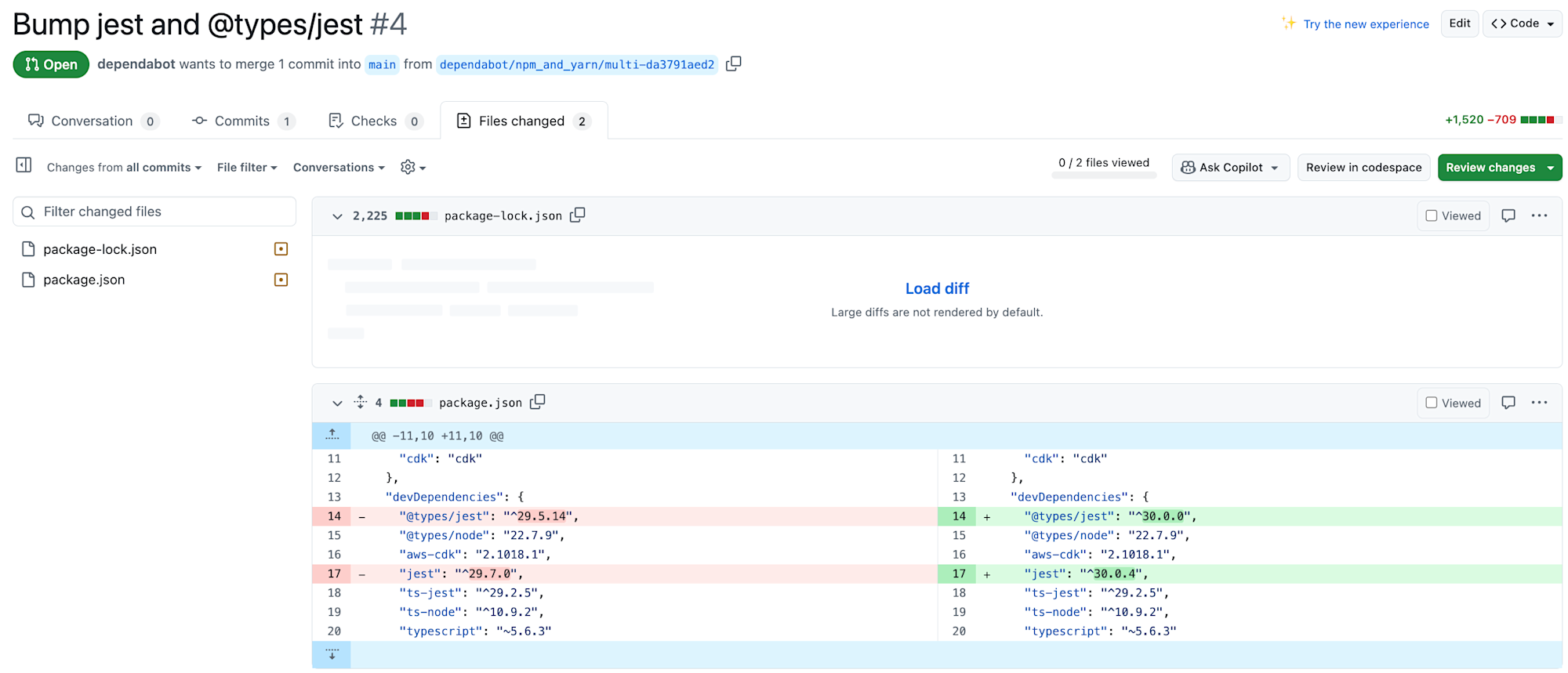Click the '0 / 2 files viewed' text
Image resolution: width=1568 pixels, height=673 pixels.
tap(1104, 163)
